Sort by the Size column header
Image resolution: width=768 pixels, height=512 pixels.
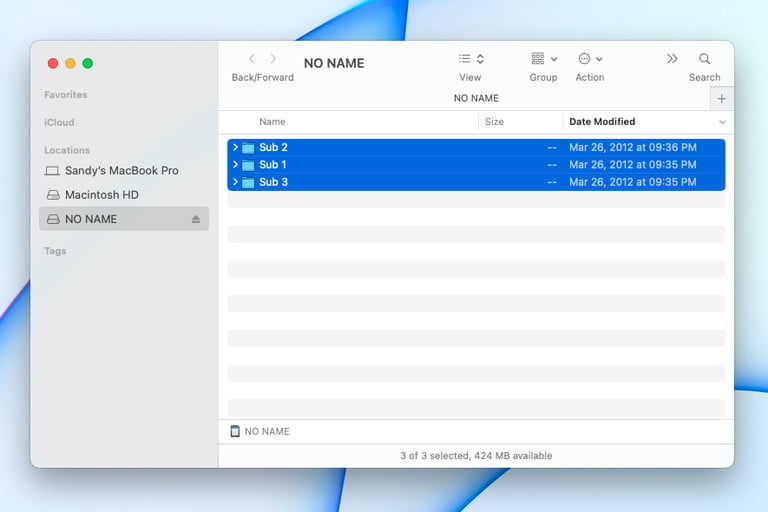pyautogui.click(x=494, y=122)
